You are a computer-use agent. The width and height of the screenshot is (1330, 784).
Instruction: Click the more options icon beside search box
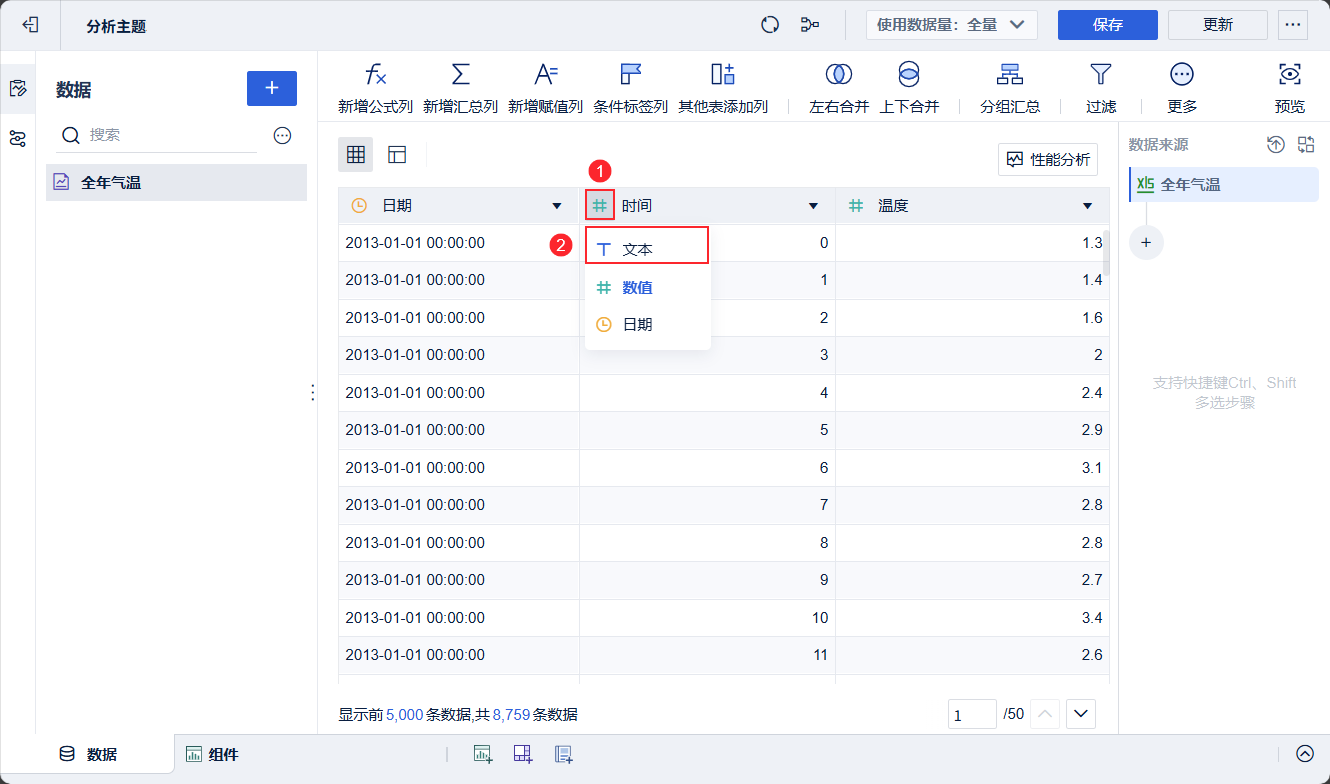click(282, 135)
